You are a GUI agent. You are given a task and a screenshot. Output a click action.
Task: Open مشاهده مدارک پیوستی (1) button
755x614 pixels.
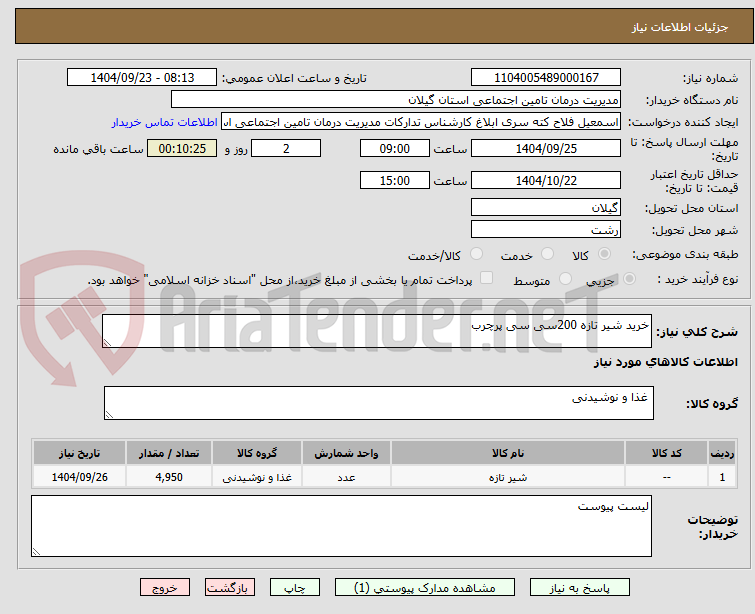pos(425,588)
